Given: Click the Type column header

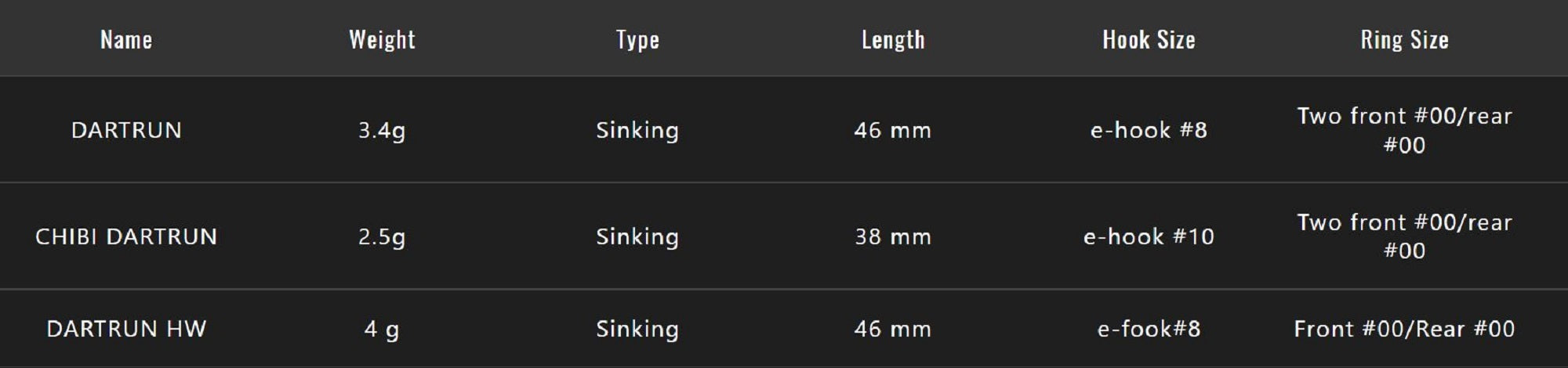Looking at the screenshot, I should (x=637, y=39).
